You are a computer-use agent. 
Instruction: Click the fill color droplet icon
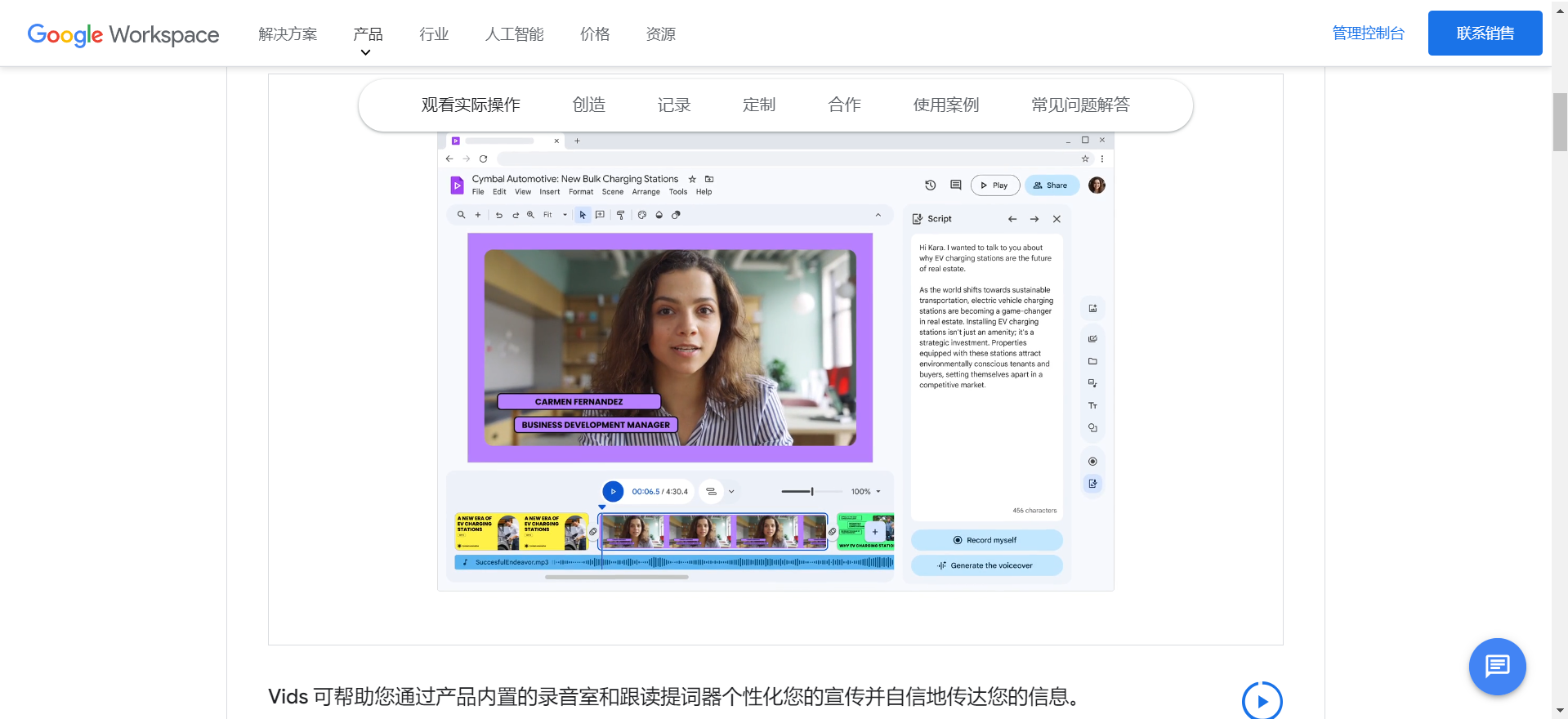[659, 215]
